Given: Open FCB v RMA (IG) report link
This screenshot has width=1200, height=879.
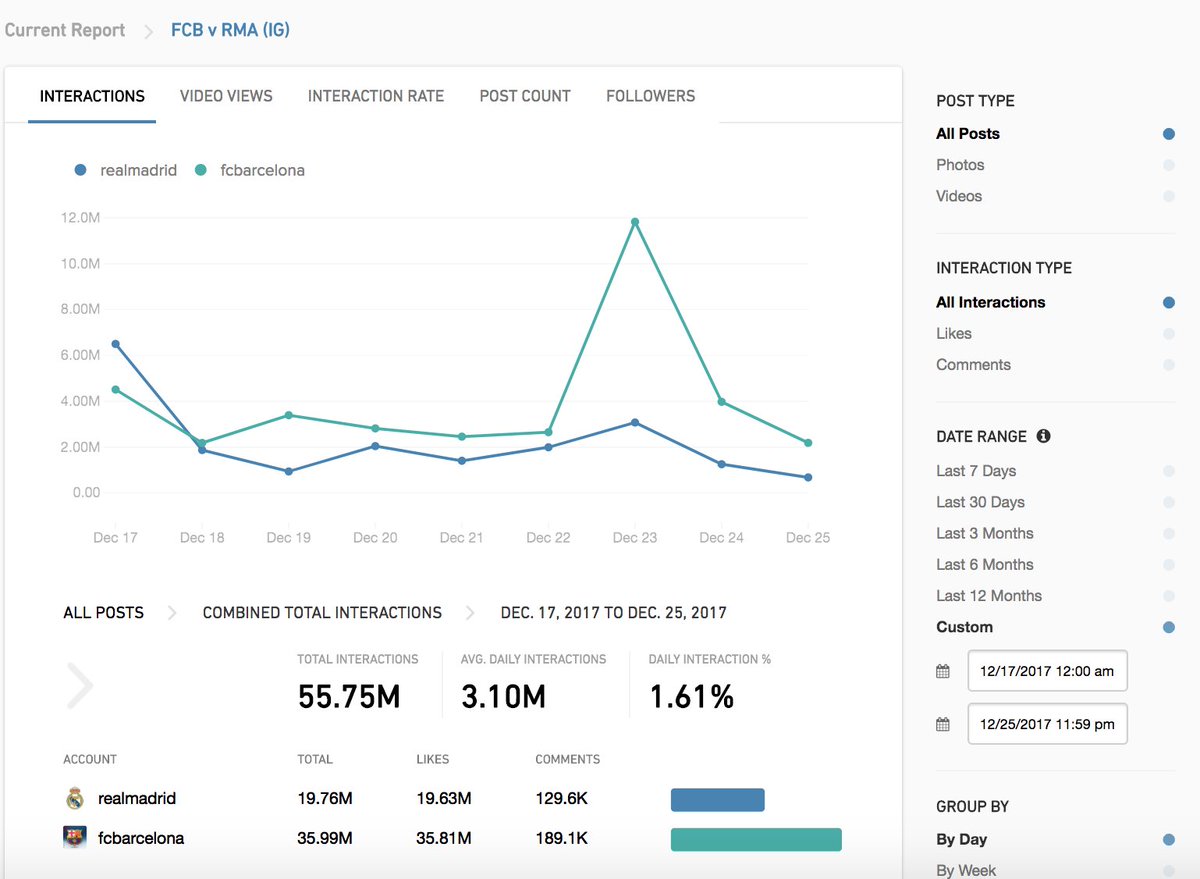Looking at the screenshot, I should point(230,30).
